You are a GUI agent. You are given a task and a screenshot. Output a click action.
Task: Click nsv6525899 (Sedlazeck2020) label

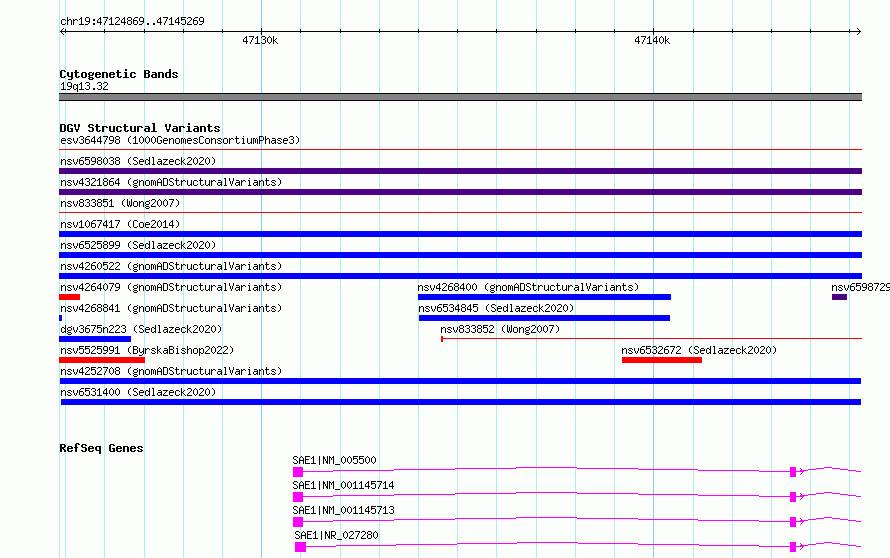(x=138, y=245)
